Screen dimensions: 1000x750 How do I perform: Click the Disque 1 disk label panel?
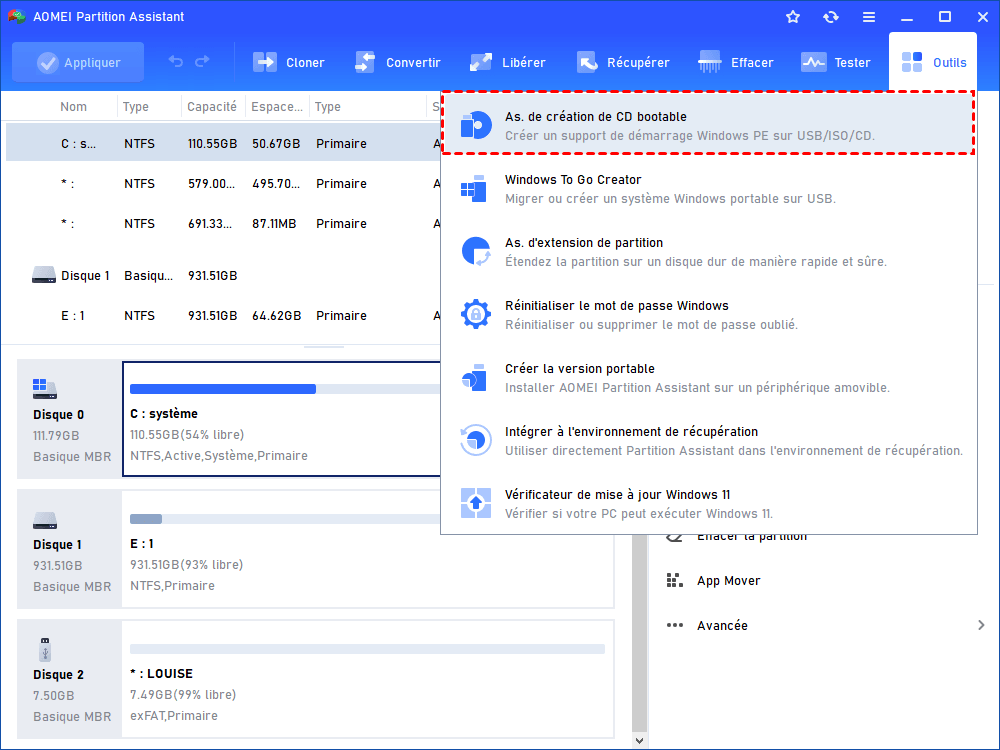click(x=70, y=549)
